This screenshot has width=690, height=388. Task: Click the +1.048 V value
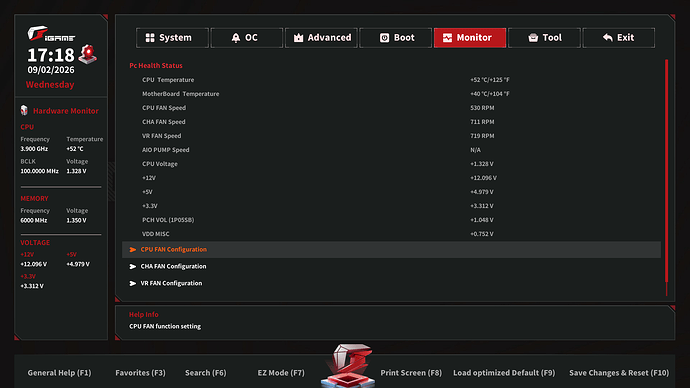pos(481,220)
